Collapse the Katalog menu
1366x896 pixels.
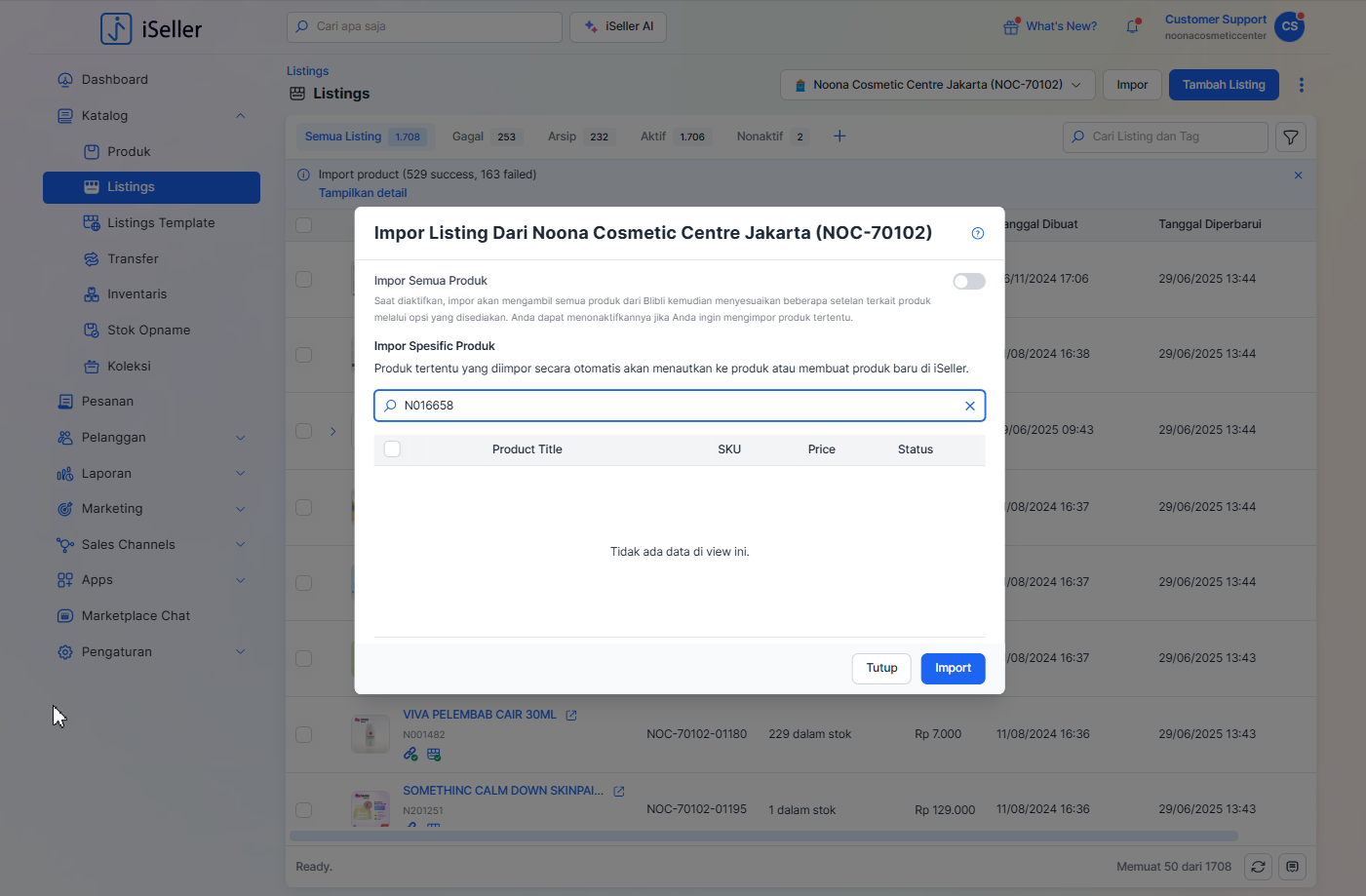240,116
